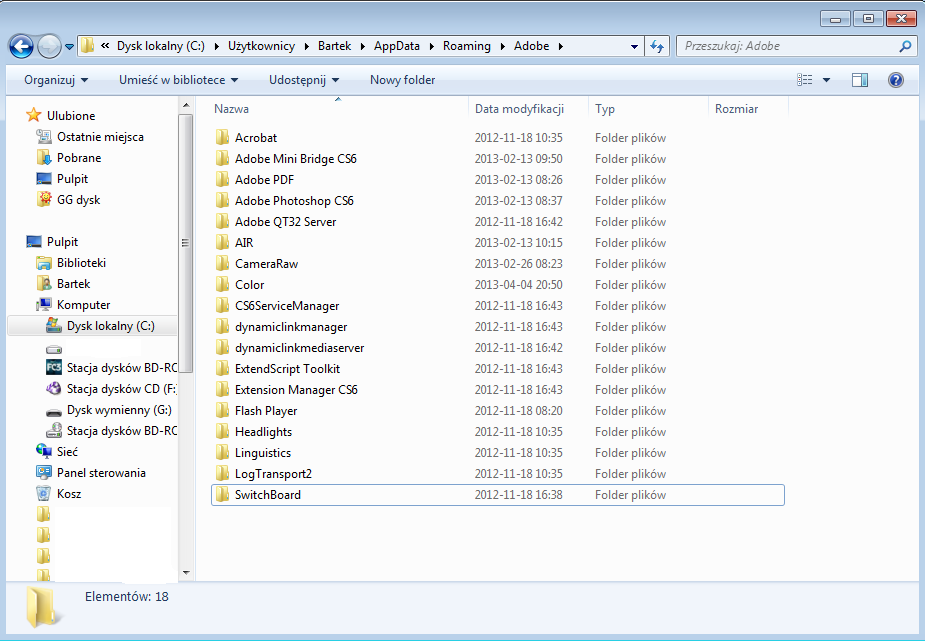Click the change view icon in the toolbar

point(805,80)
